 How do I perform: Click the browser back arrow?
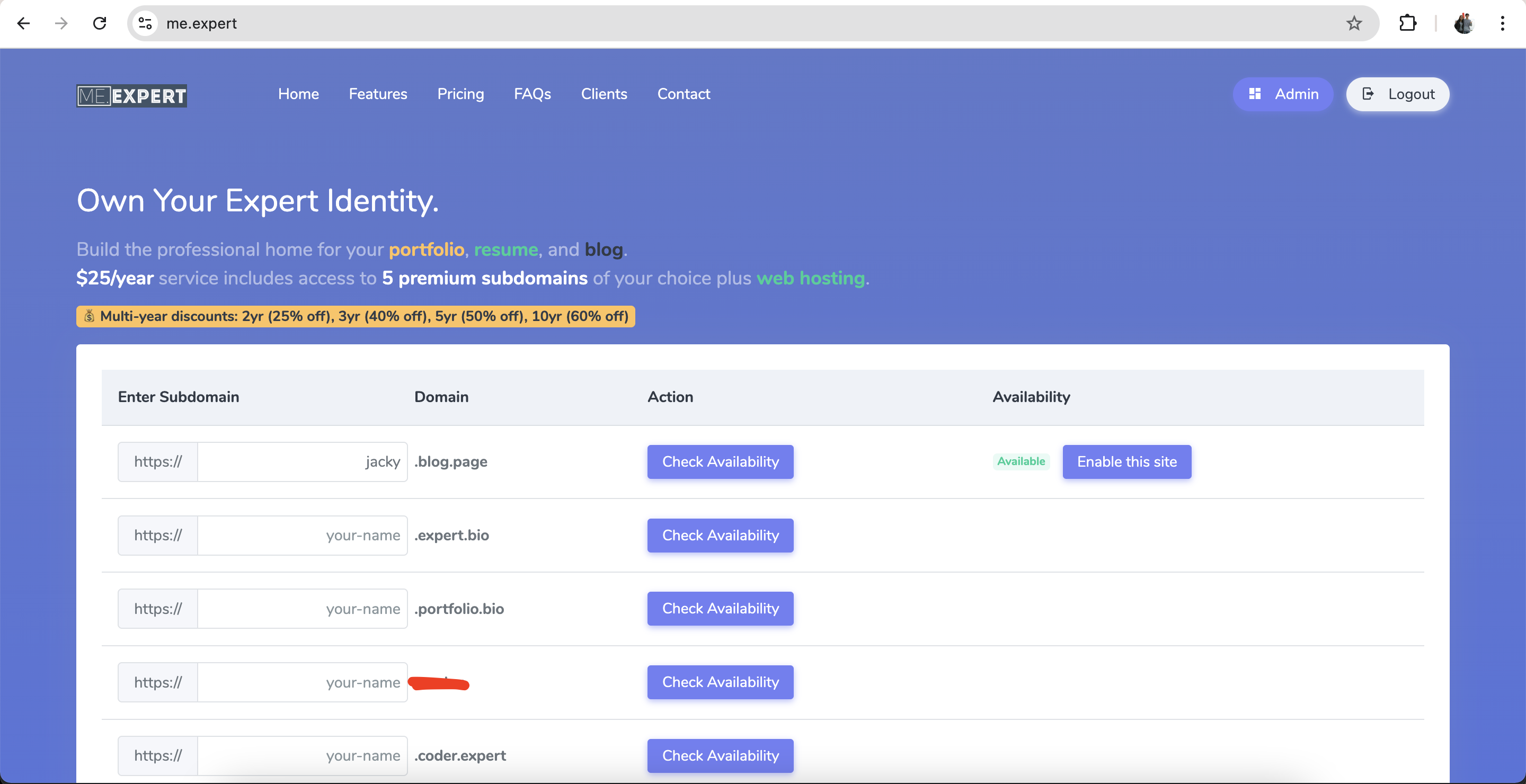pyautogui.click(x=24, y=24)
